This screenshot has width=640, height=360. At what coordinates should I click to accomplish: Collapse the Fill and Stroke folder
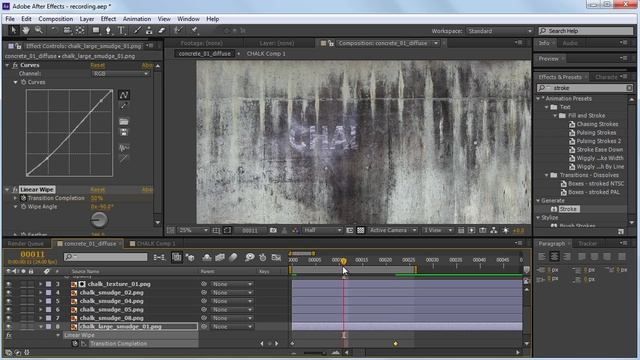coord(555,116)
